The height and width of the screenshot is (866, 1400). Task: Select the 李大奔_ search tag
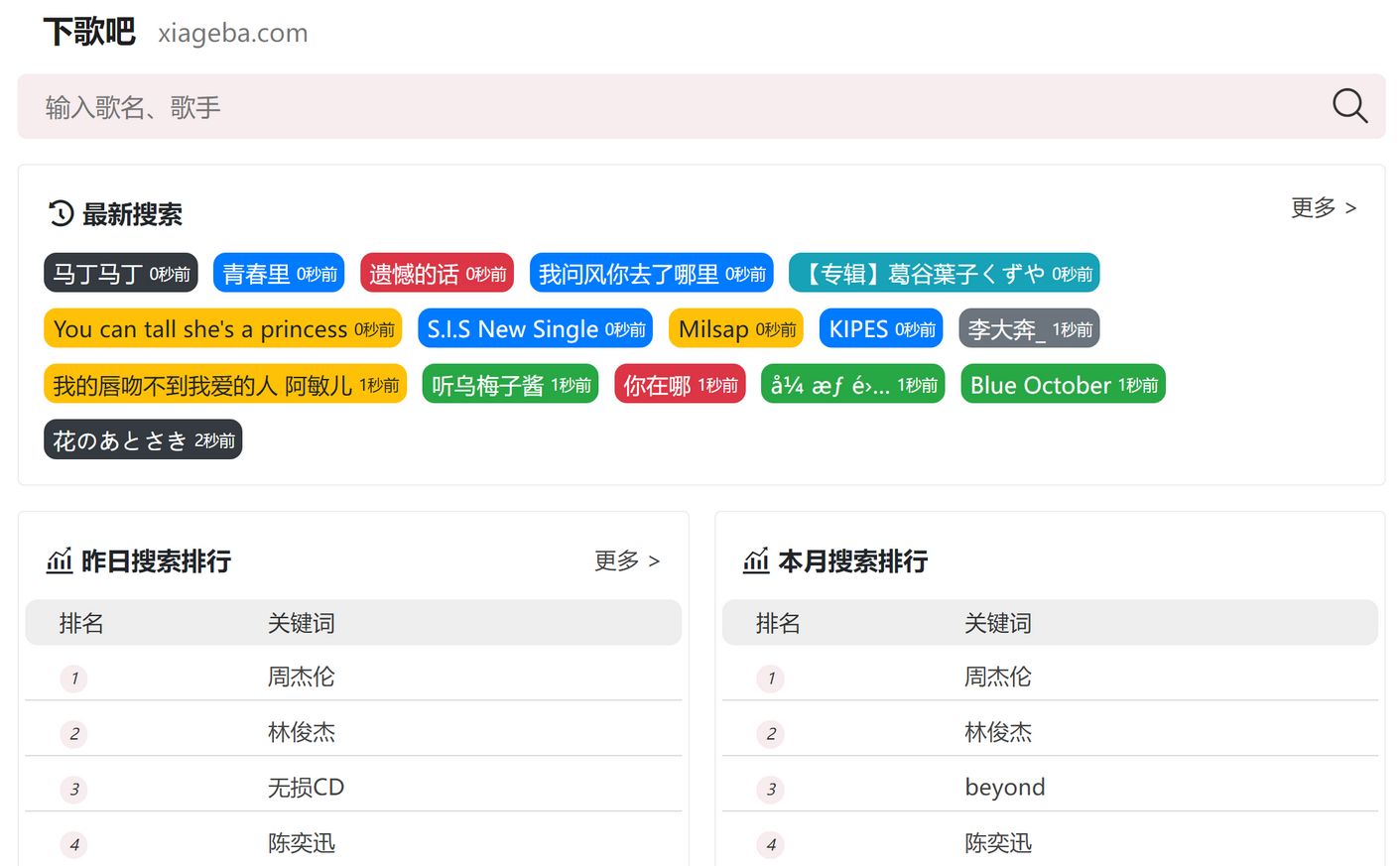point(1029,328)
